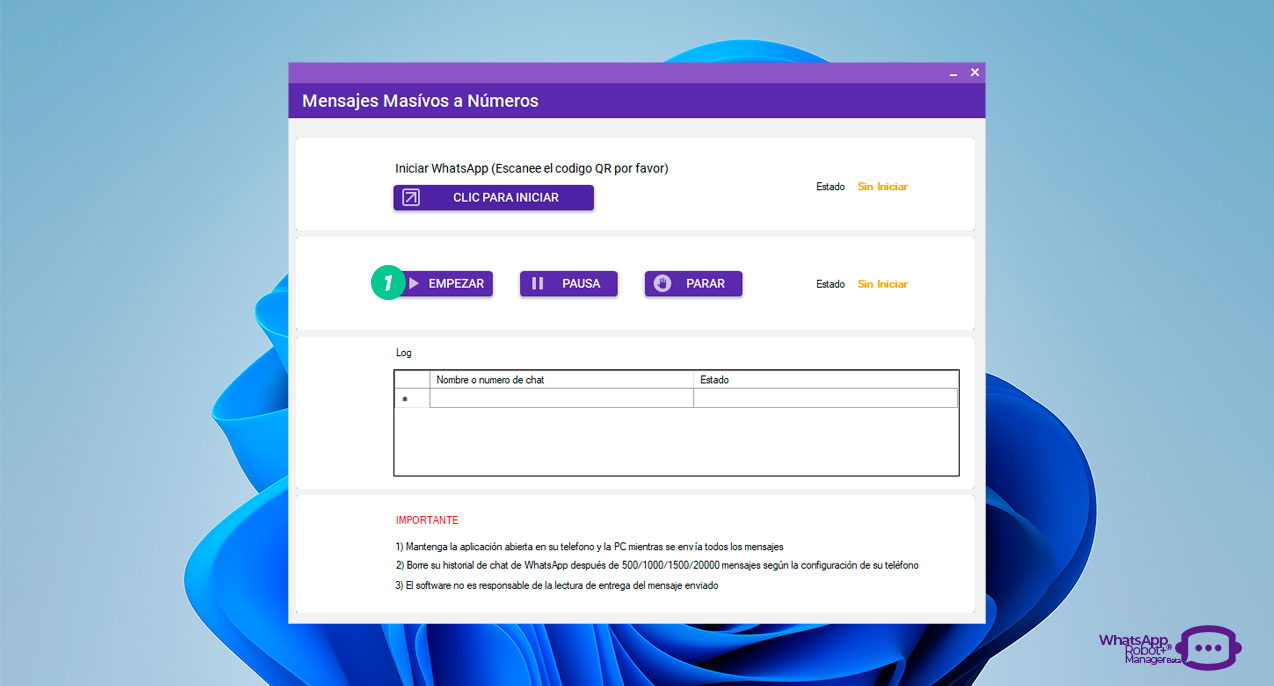
Task: Click the 'Iniciar WhatsApp (Escanee el codigo QR' text
Action: coord(532,168)
